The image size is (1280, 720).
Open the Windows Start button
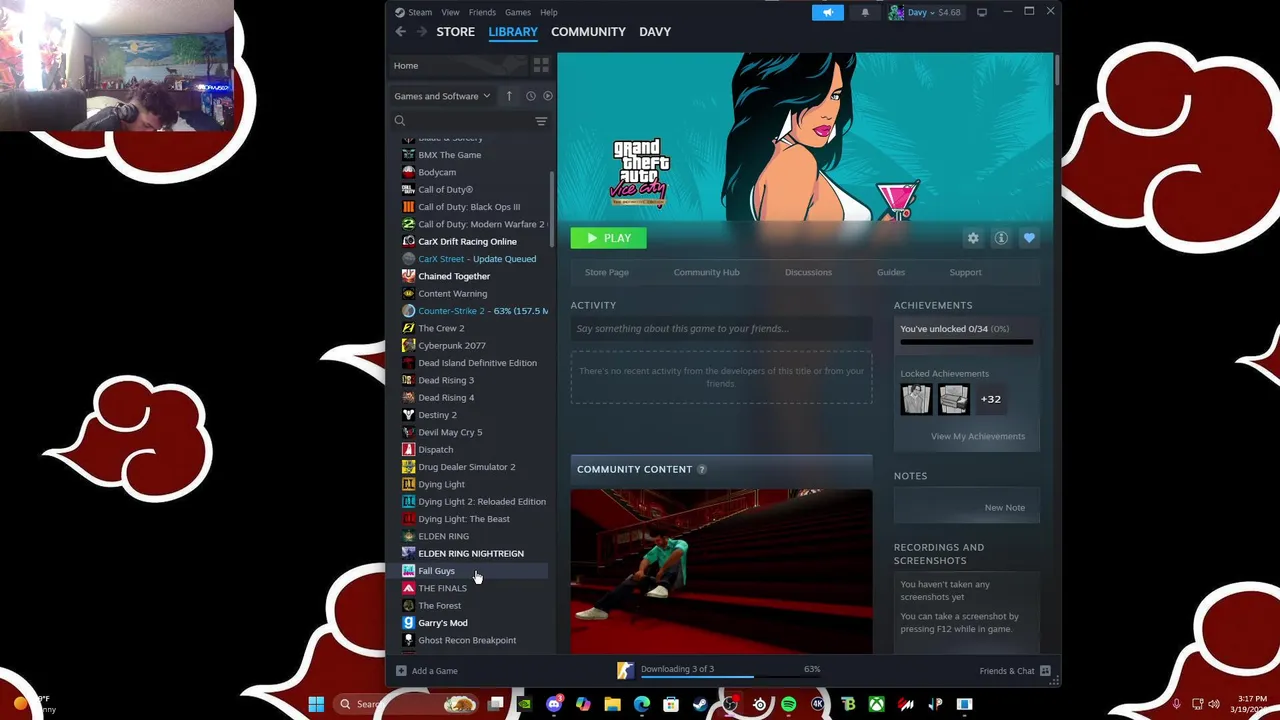pyautogui.click(x=316, y=704)
